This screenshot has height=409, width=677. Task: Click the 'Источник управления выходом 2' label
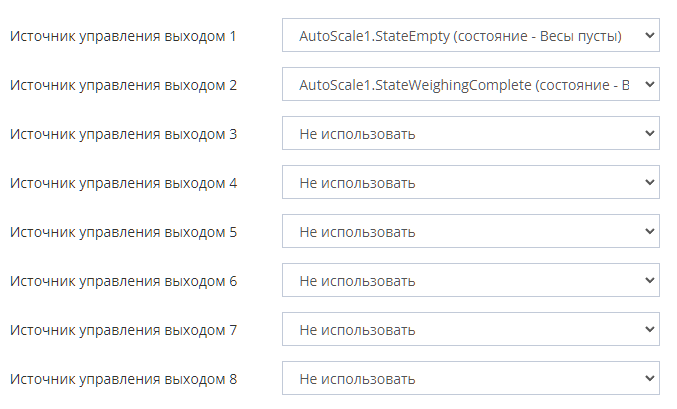(123, 86)
